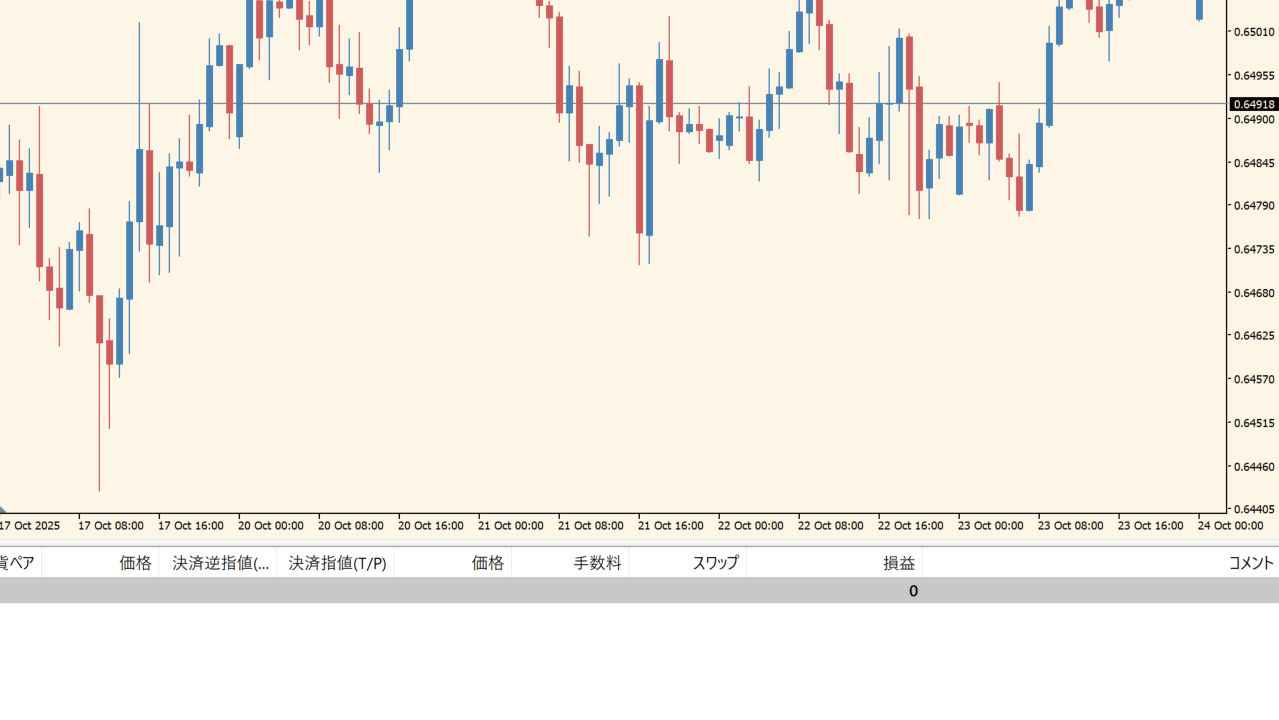Viewport: 1279px width, 720px height.
Task: Click the second 価格 column header
Action: pyautogui.click(x=487, y=563)
